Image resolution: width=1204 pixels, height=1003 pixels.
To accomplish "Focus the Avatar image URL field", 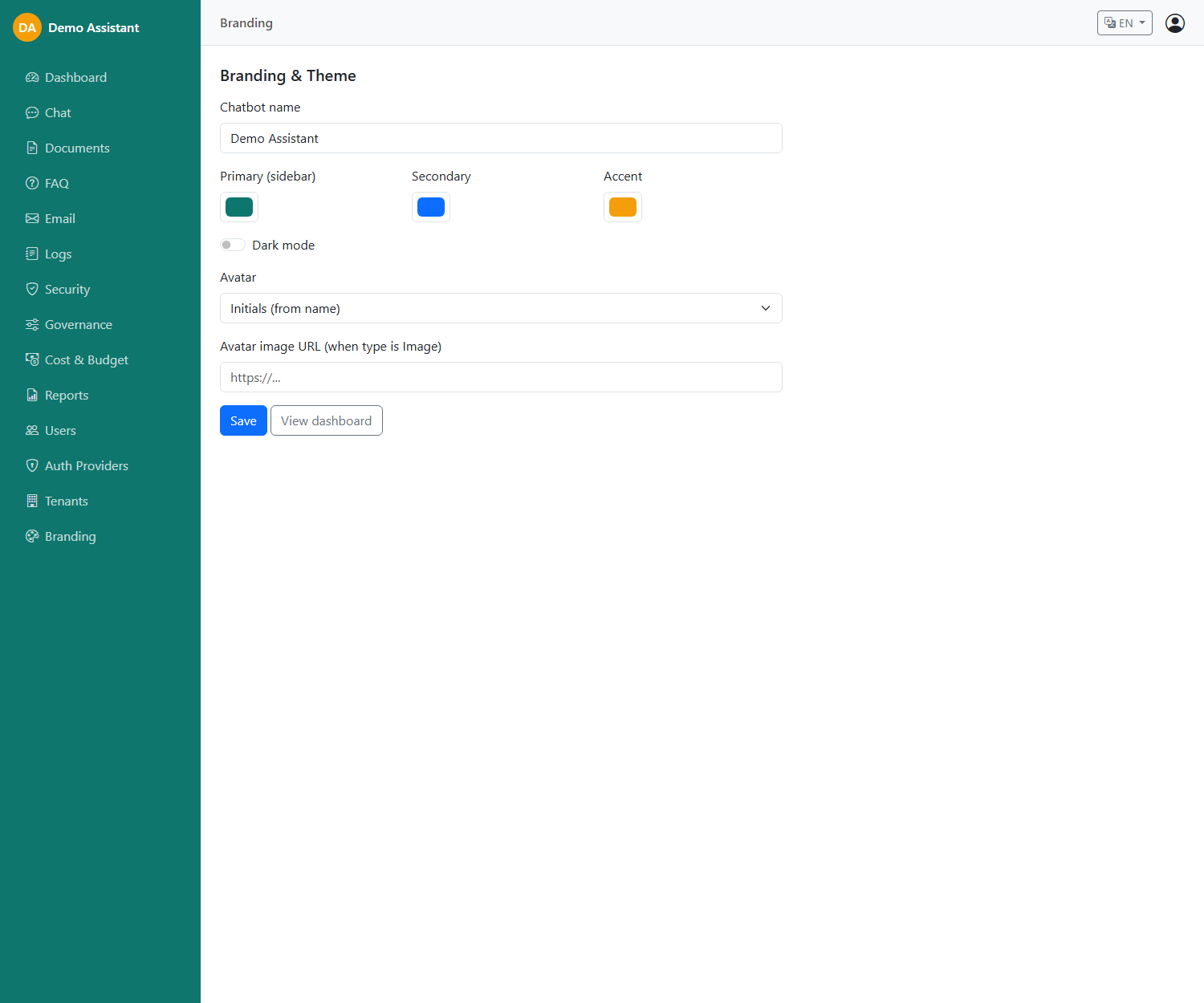I will [501, 377].
